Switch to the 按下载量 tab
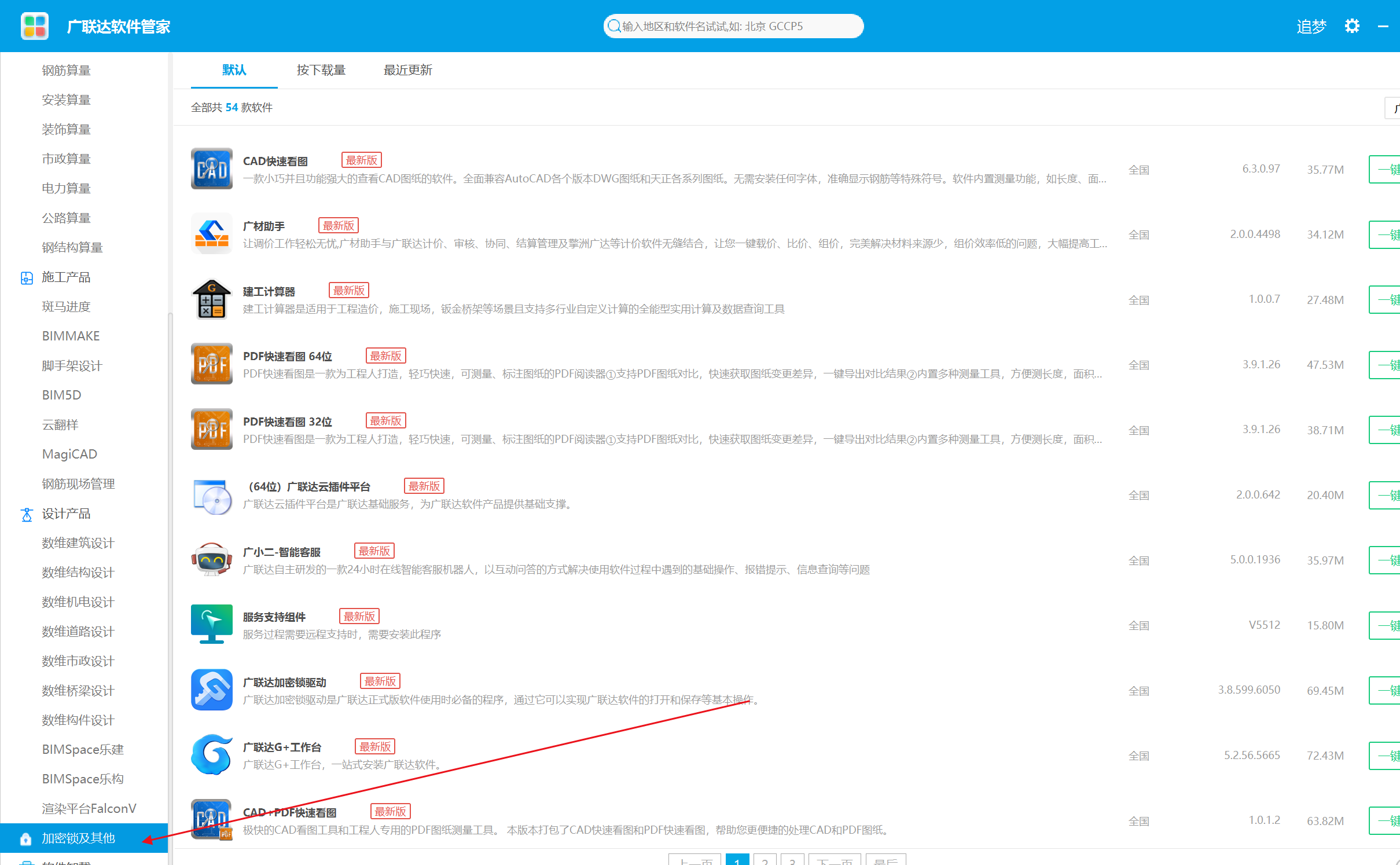The image size is (1400, 865). tap(321, 70)
